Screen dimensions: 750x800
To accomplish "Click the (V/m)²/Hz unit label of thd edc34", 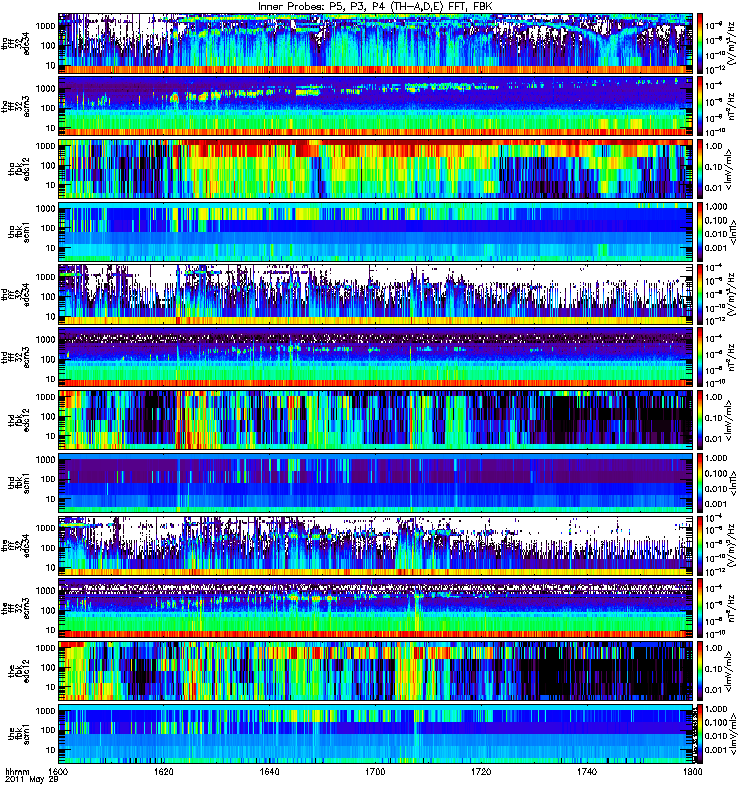I will click(x=731, y=294).
